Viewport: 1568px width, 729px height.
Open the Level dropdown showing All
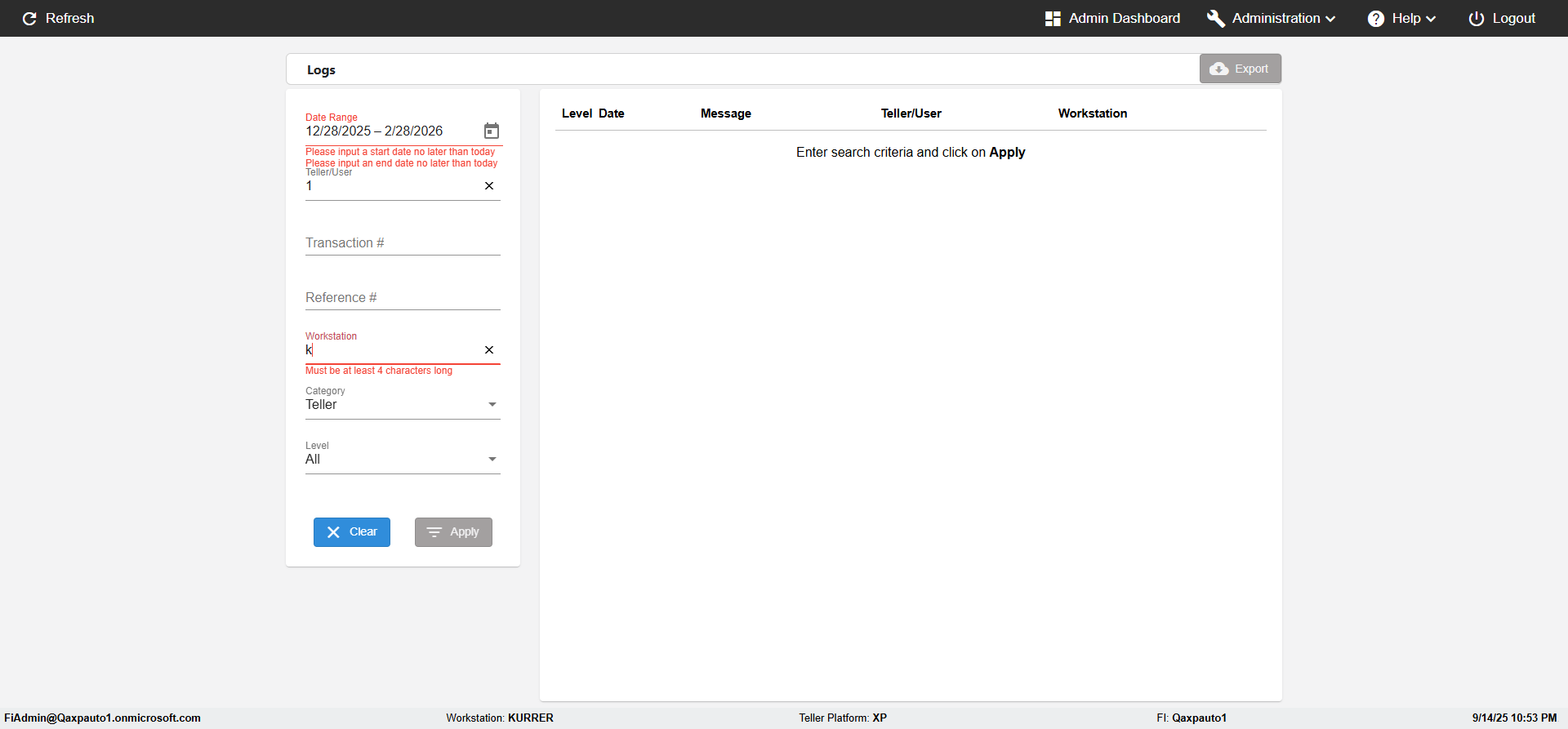pyautogui.click(x=403, y=460)
